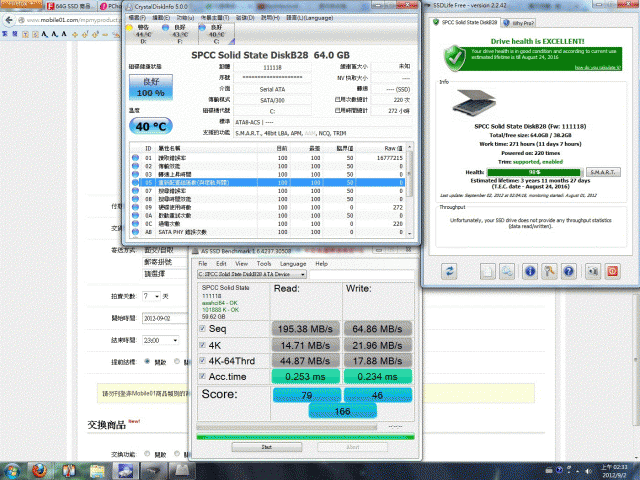This screenshot has width=640, height=480.
Task: Click the blue question mark help icon
Action: 569,271
